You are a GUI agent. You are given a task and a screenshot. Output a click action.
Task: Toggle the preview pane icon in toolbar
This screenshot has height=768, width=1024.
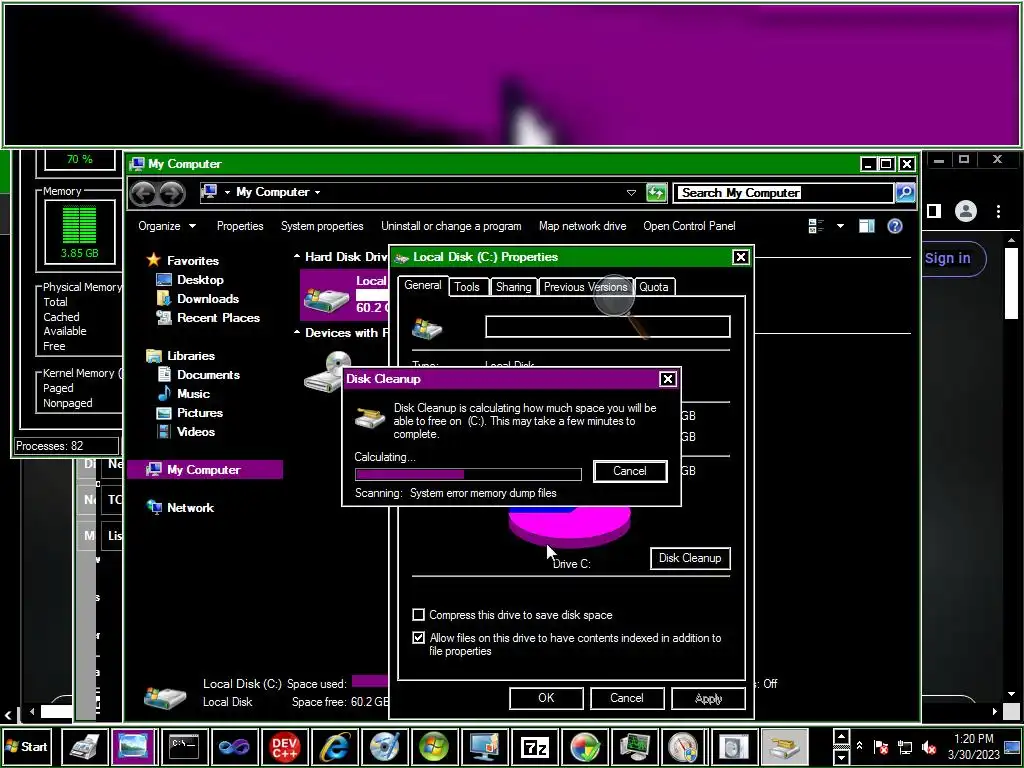coord(867,226)
